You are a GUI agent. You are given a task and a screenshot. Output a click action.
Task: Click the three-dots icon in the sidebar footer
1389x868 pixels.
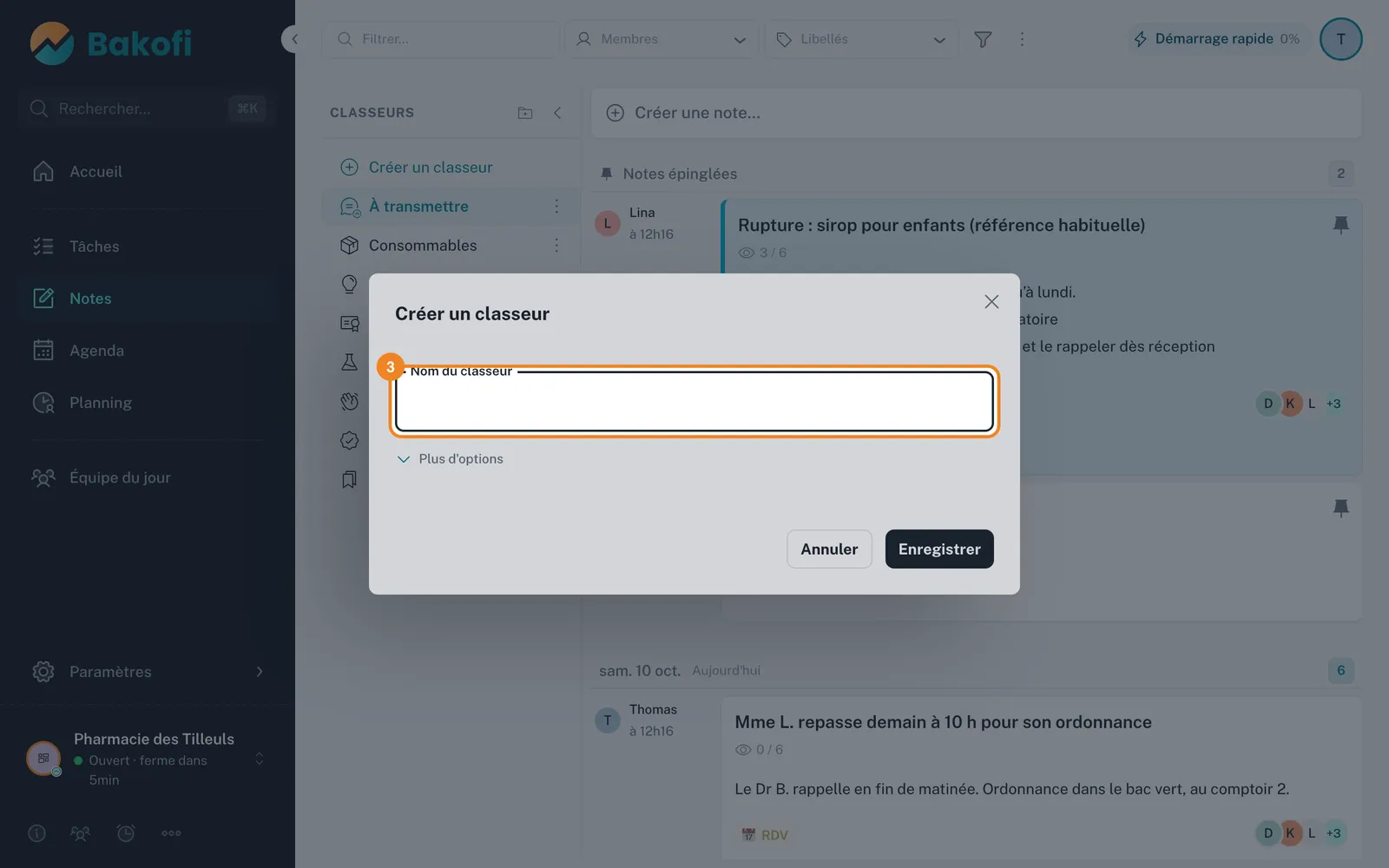171,833
